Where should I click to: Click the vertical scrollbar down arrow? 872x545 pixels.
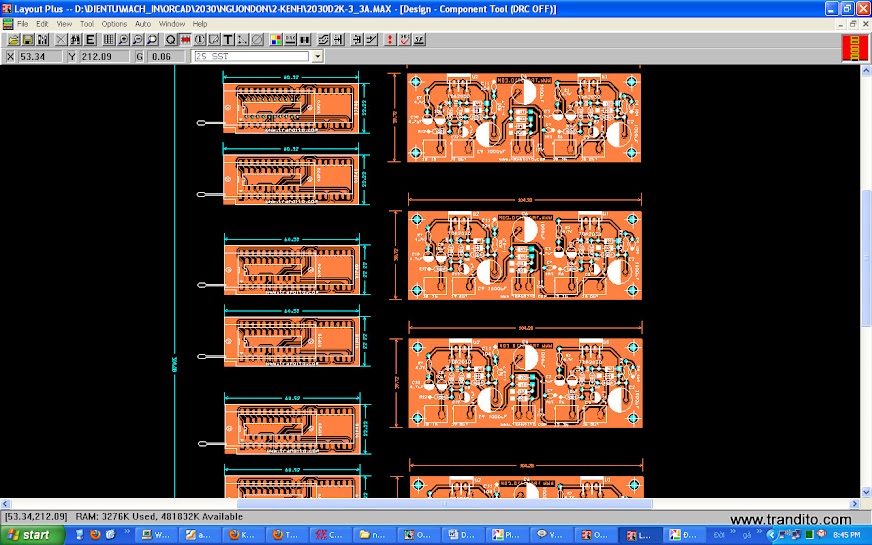point(866,492)
